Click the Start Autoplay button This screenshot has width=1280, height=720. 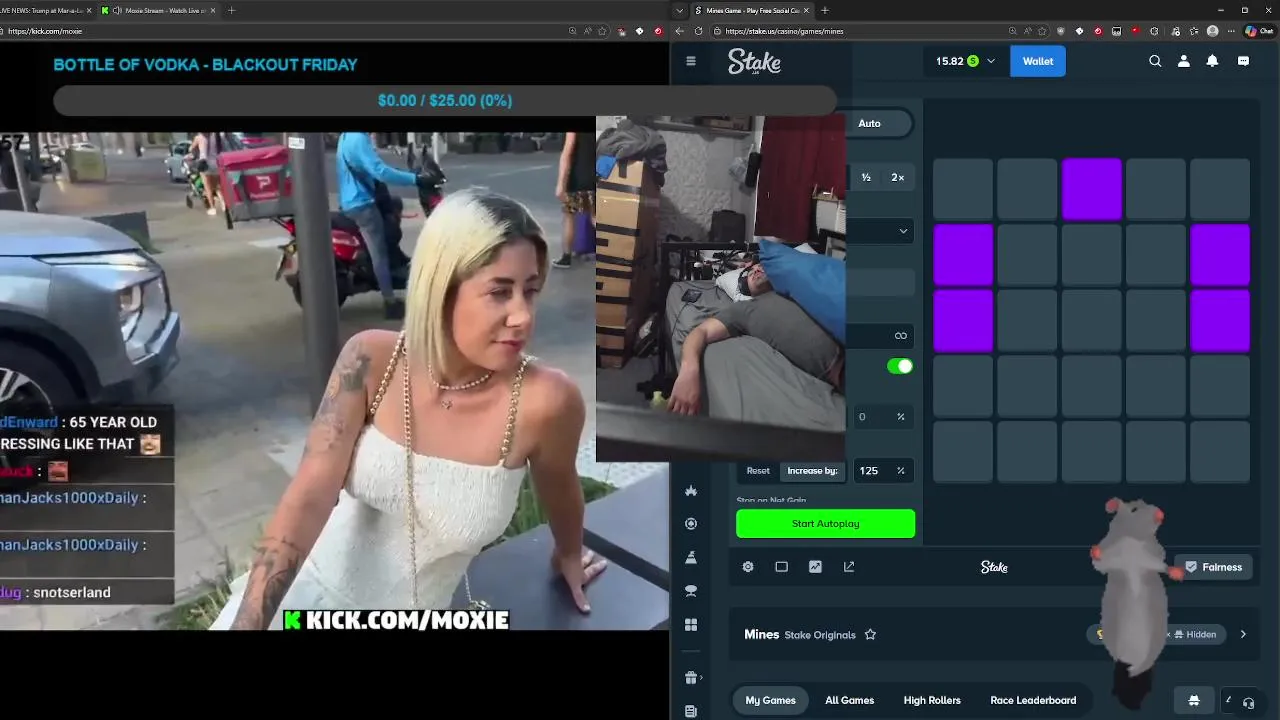pos(825,524)
